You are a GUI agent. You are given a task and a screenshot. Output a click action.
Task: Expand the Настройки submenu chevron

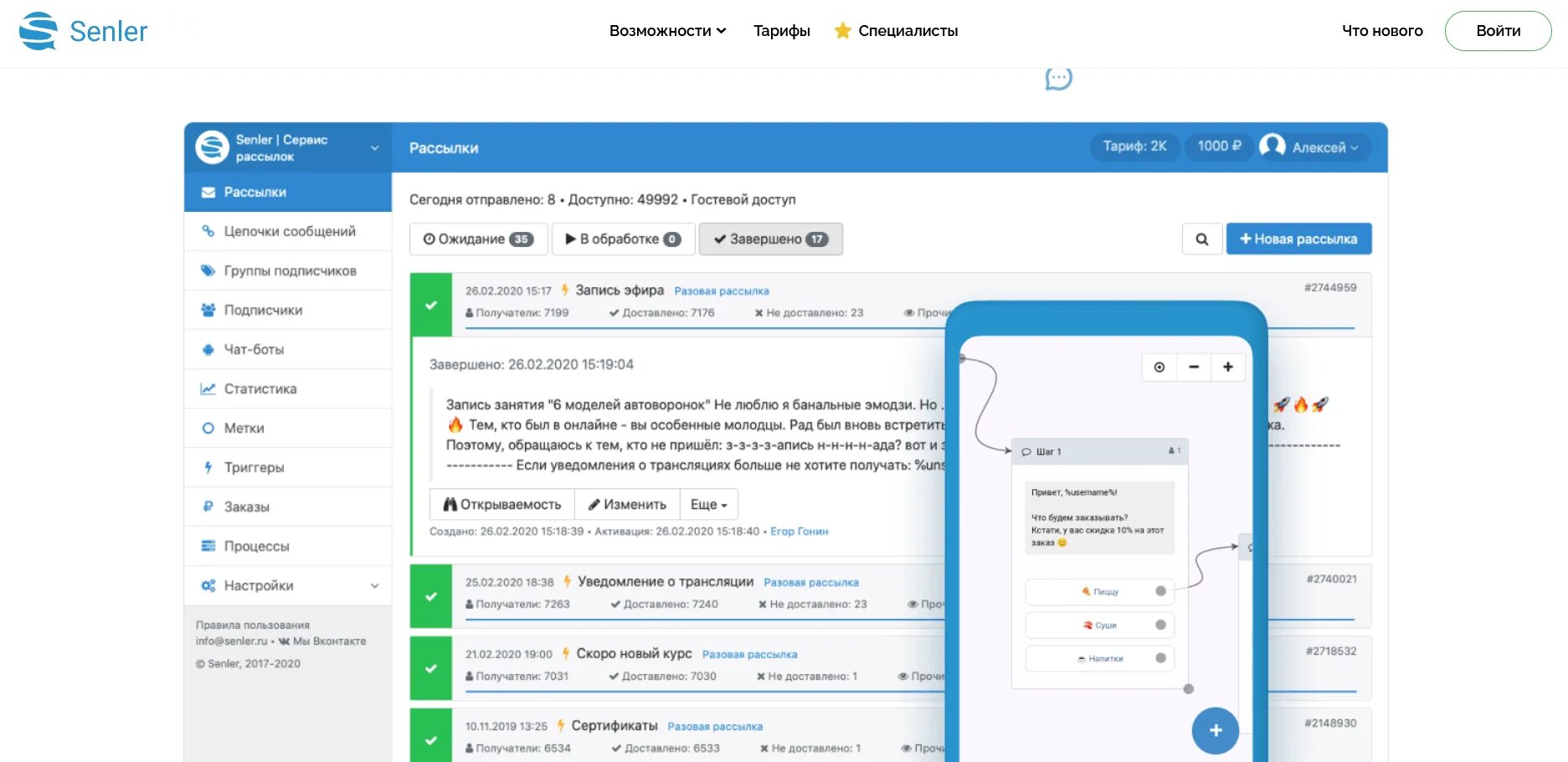pos(374,585)
